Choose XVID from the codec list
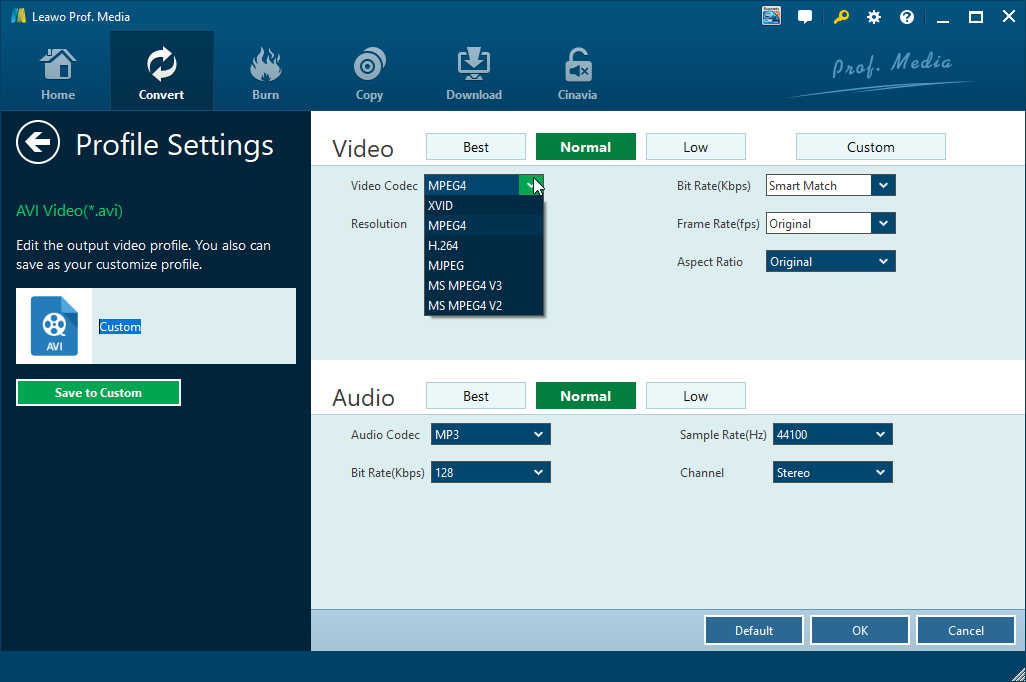Viewport: 1026px width, 682px height. tap(441, 206)
